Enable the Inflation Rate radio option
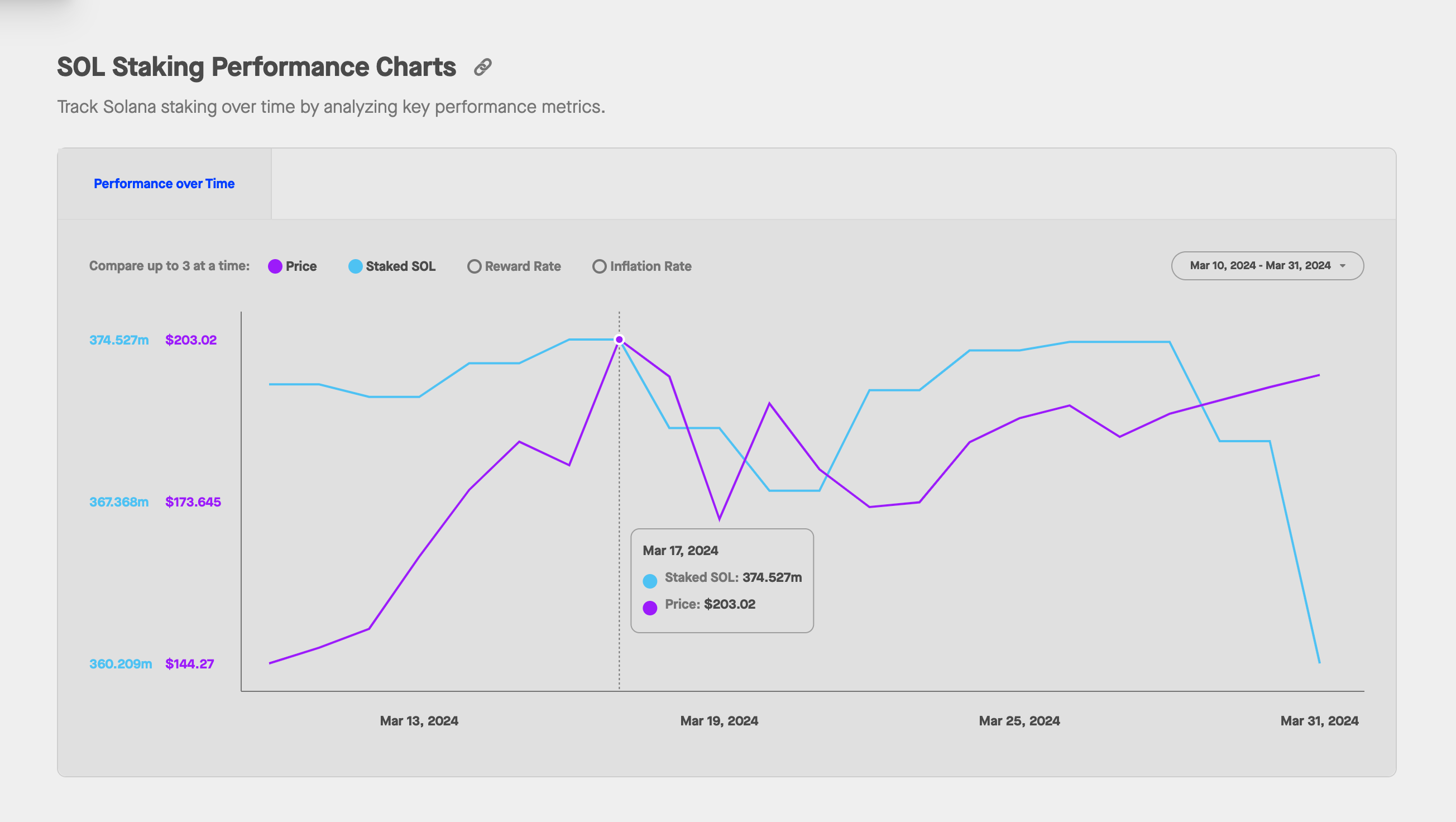This screenshot has height=822, width=1456. [x=599, y=266]
